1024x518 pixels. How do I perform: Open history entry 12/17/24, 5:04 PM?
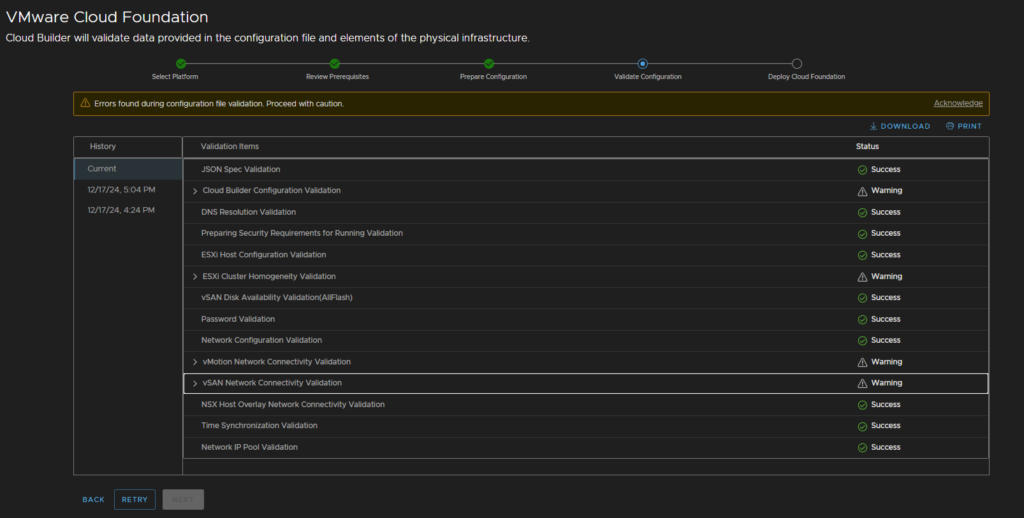(121, 189)
